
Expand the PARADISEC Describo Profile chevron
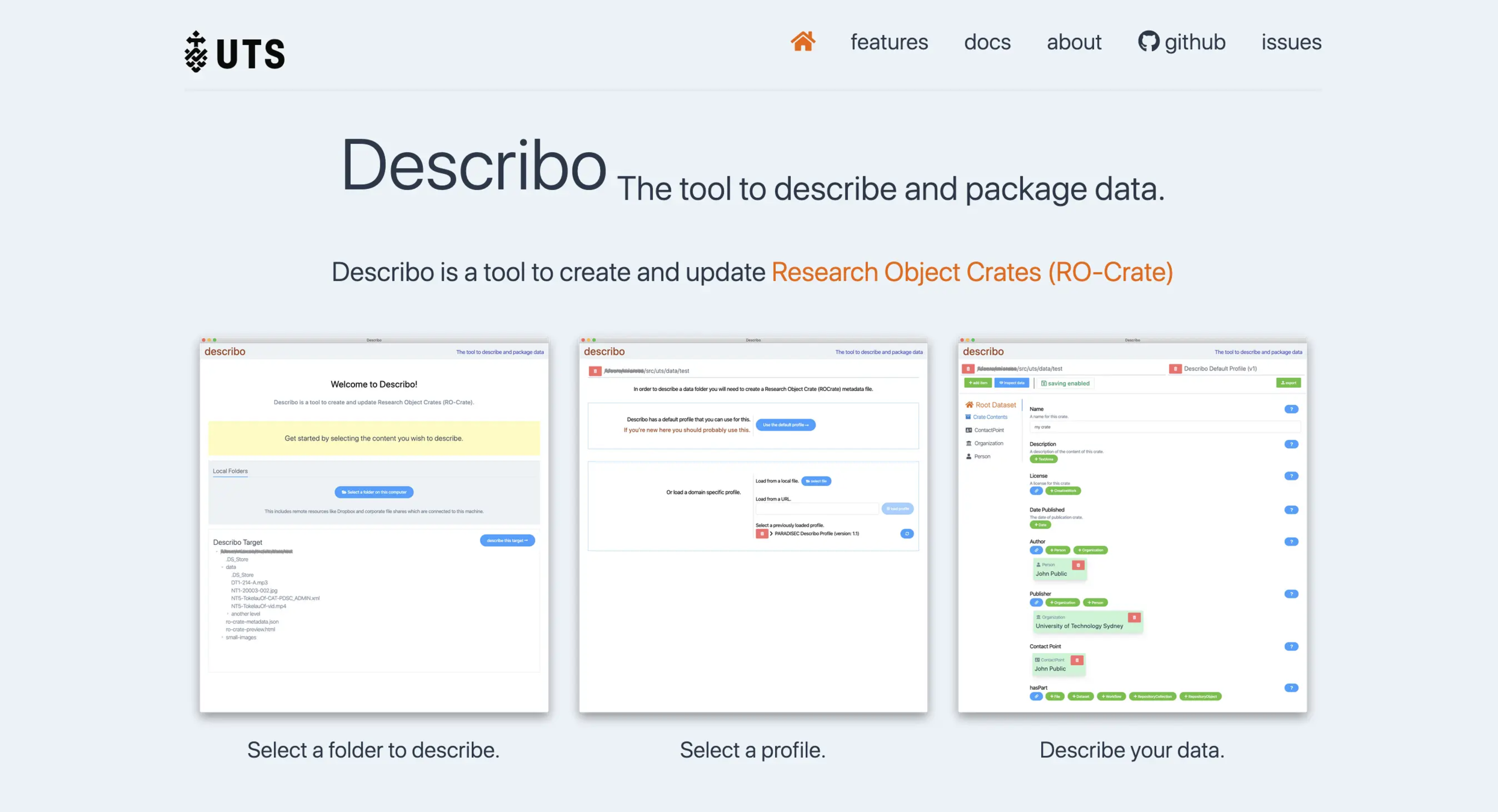click(x=771, y=534)
